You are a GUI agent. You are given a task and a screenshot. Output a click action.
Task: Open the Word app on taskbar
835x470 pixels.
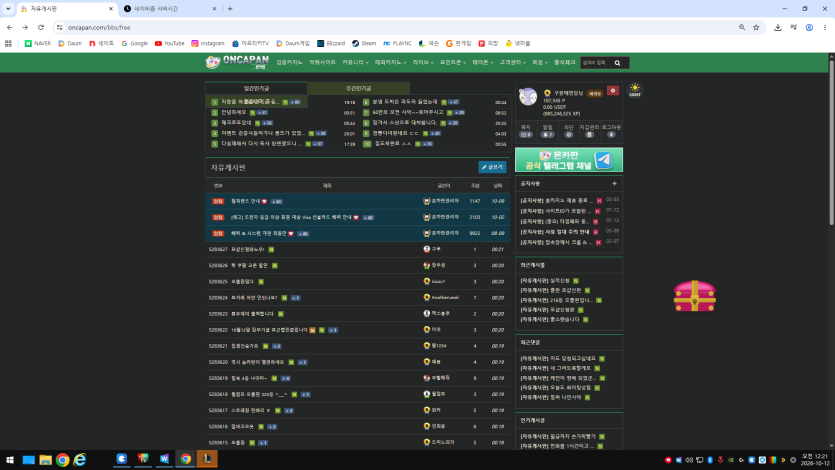coord(164,459)
